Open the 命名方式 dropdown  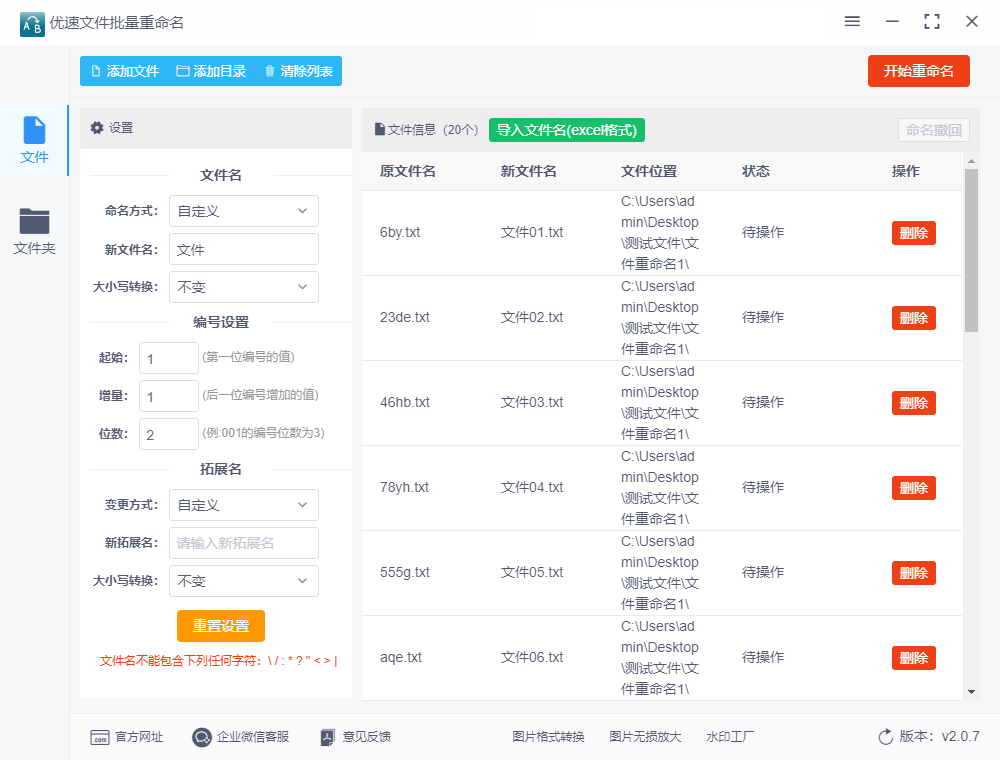pos(244,211)
